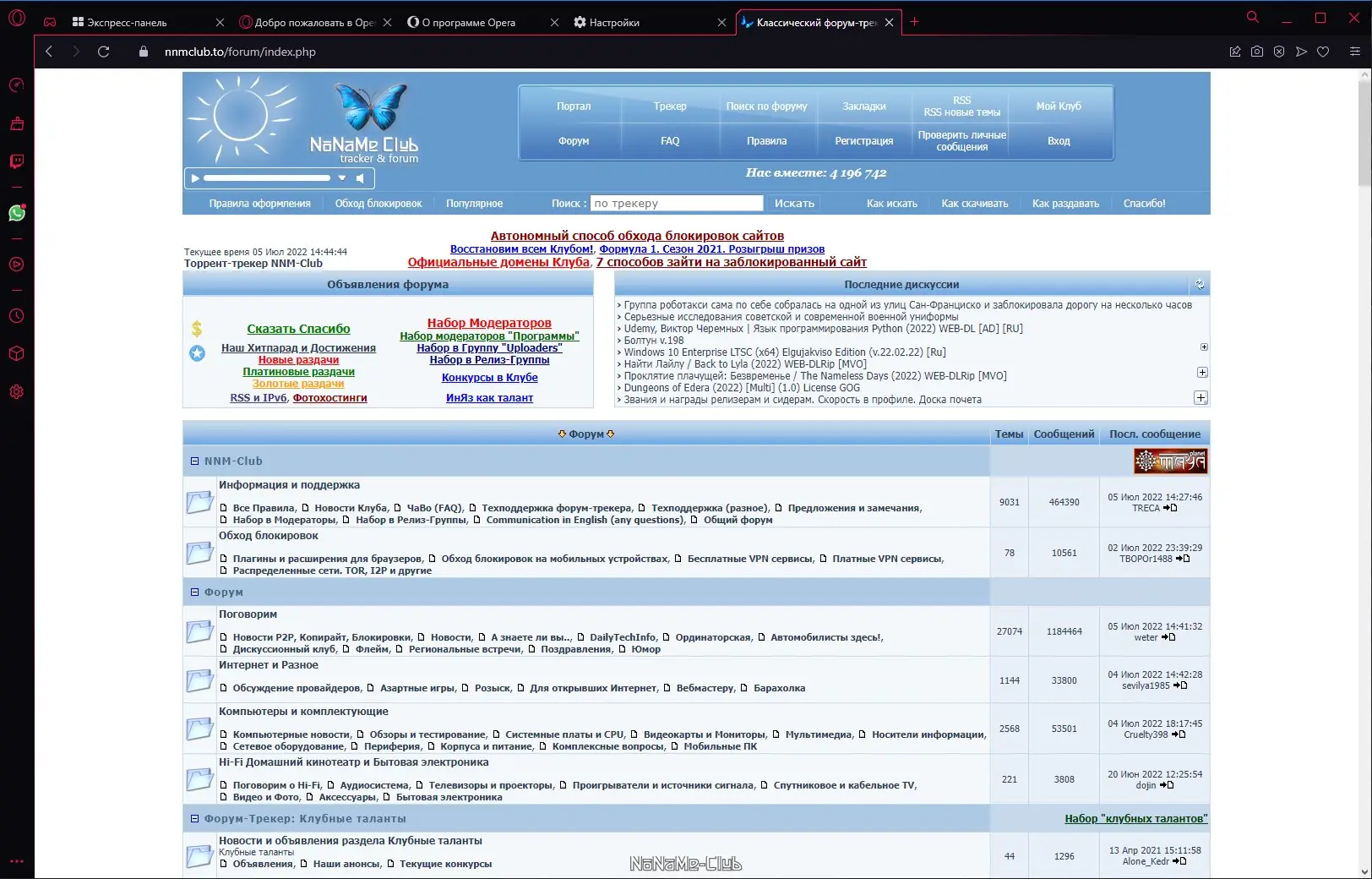Open Easy Setup sliders icon
1372x879 pixels.
tap(1355, 52)
